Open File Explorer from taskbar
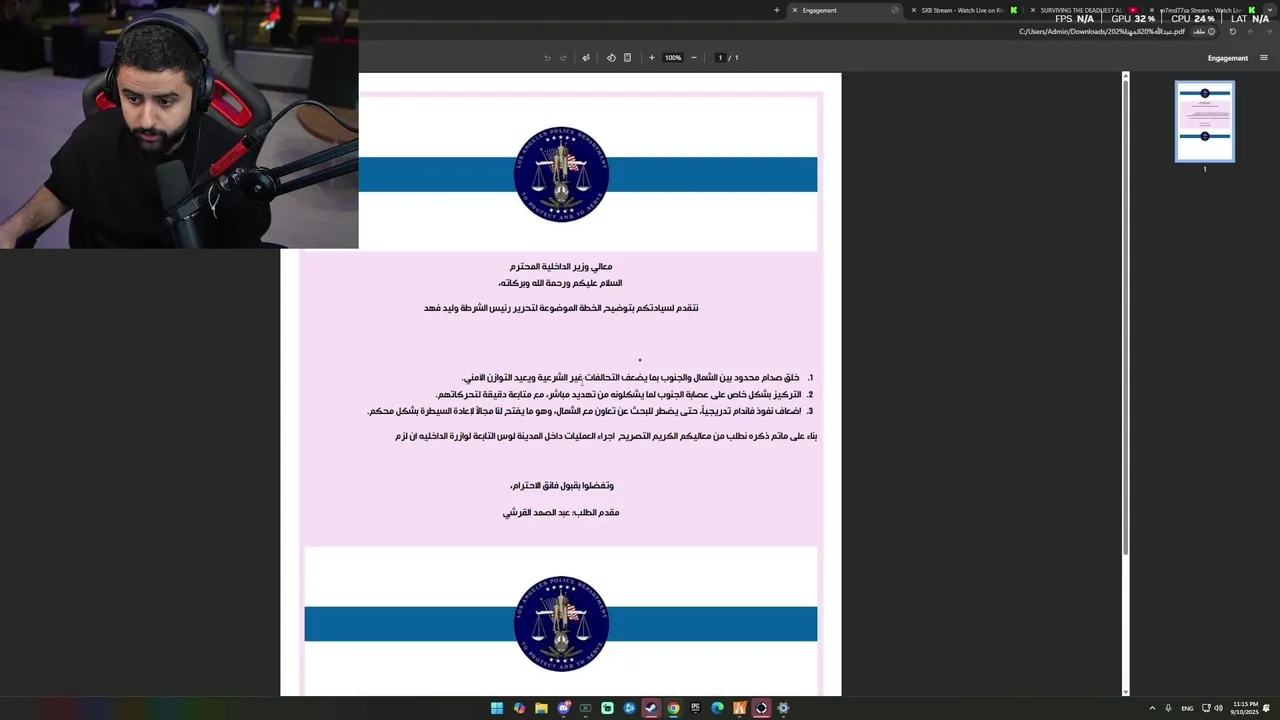The height and width of the screenshot is (720, 1280). tap(541, 708)
